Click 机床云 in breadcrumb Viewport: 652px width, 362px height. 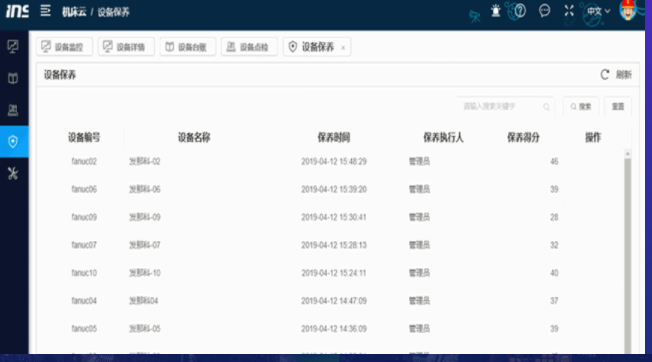pos(74,12)
